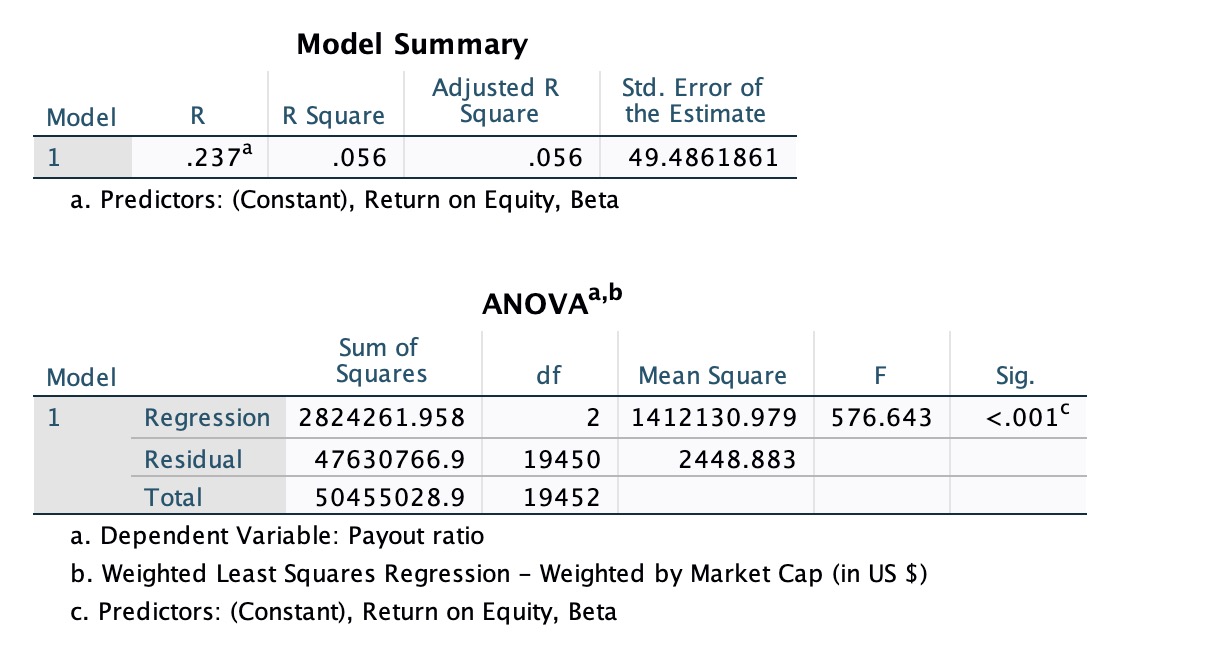Select the 49.4861861 standard error cell

(x=701, y=157)
